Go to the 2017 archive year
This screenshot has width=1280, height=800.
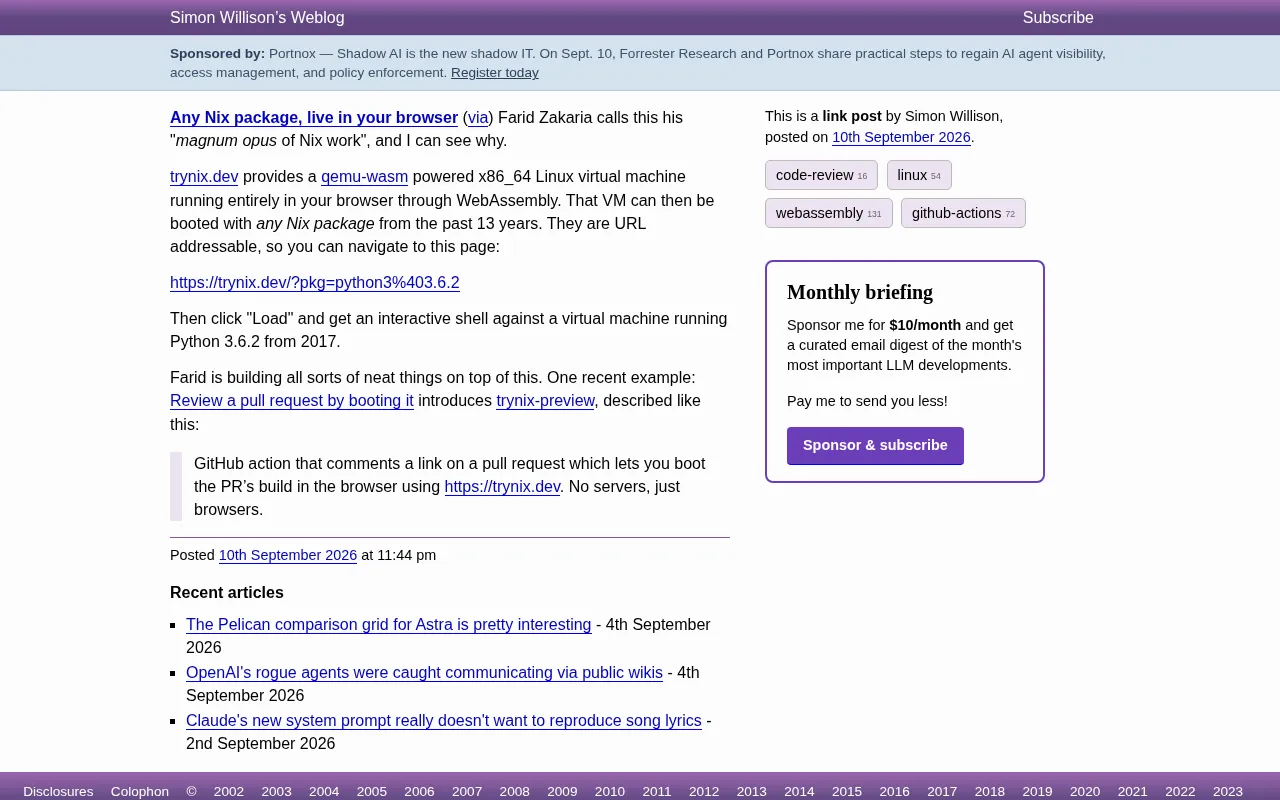942,791
